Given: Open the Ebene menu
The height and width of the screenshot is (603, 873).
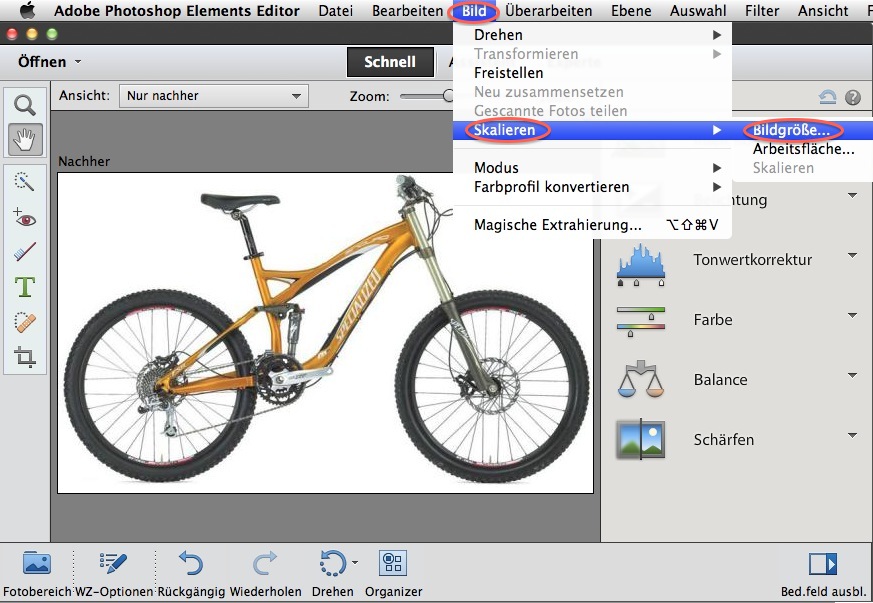Looking at the screenshot, I should coord(631,11).
